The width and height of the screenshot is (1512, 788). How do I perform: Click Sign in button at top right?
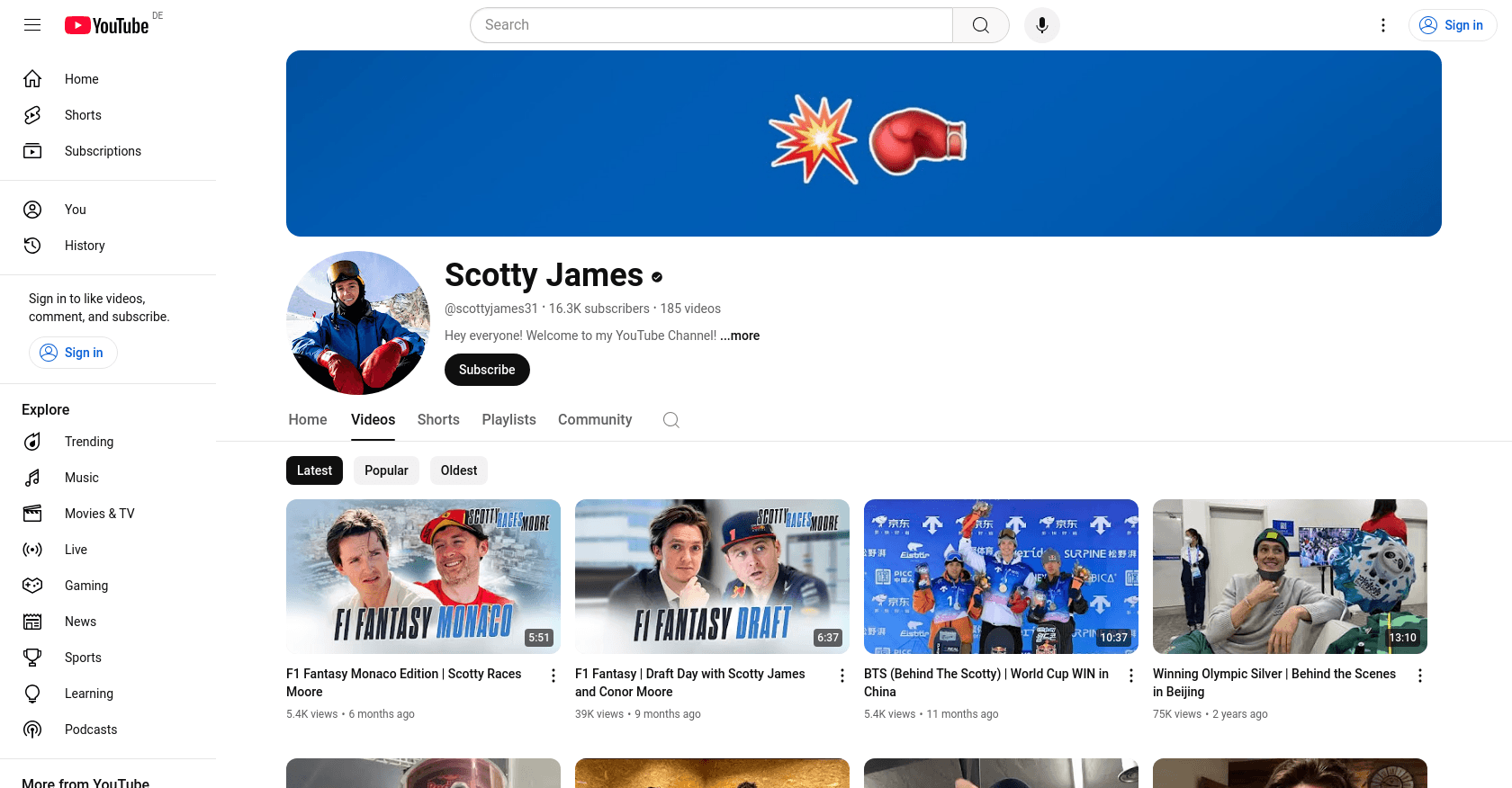coord(1452,25)
